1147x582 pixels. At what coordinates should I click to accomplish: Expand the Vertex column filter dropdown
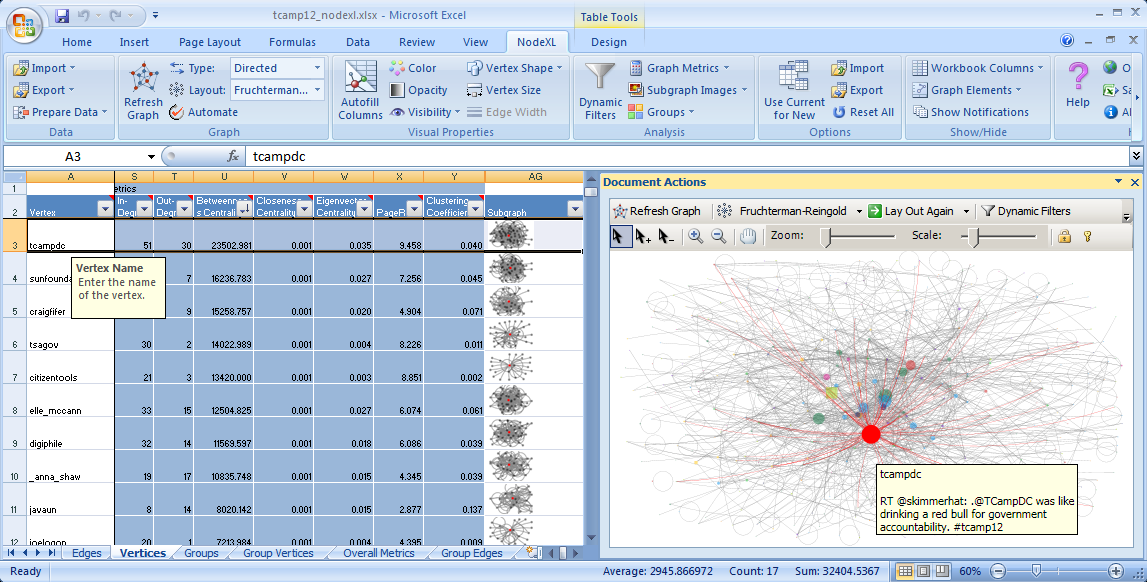coord(104,208)
